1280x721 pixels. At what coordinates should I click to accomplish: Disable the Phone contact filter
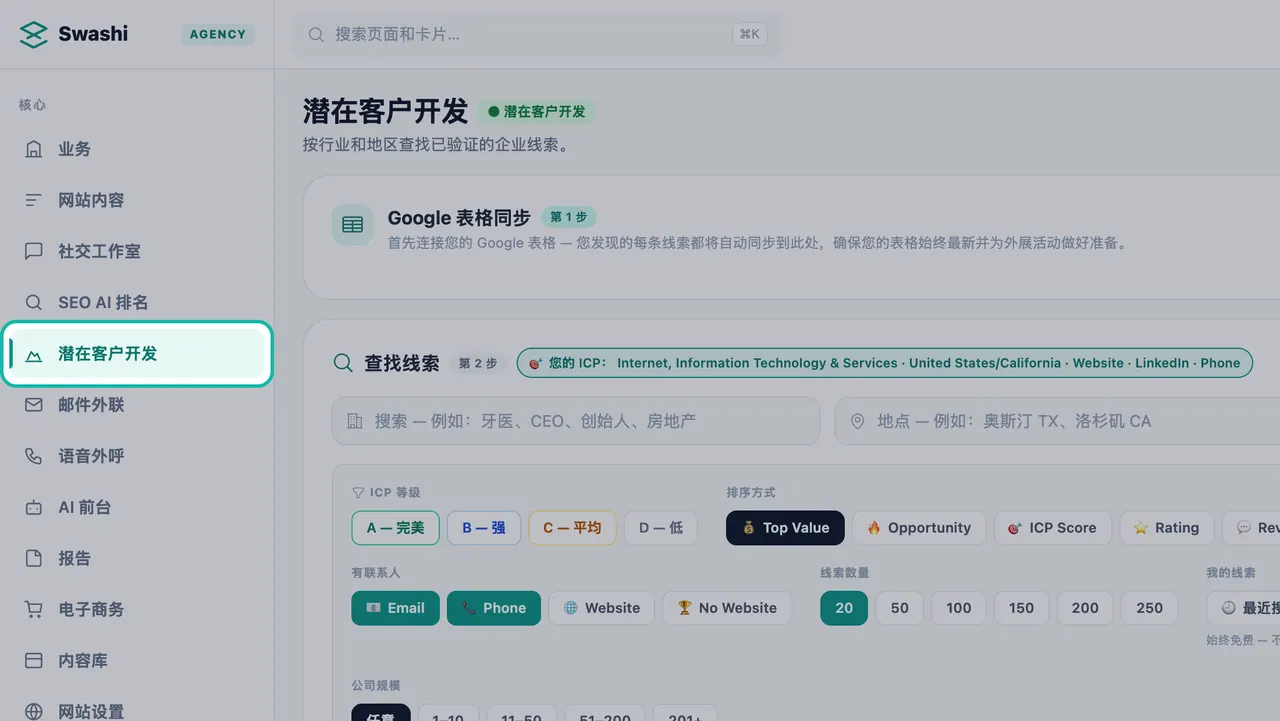494,608
